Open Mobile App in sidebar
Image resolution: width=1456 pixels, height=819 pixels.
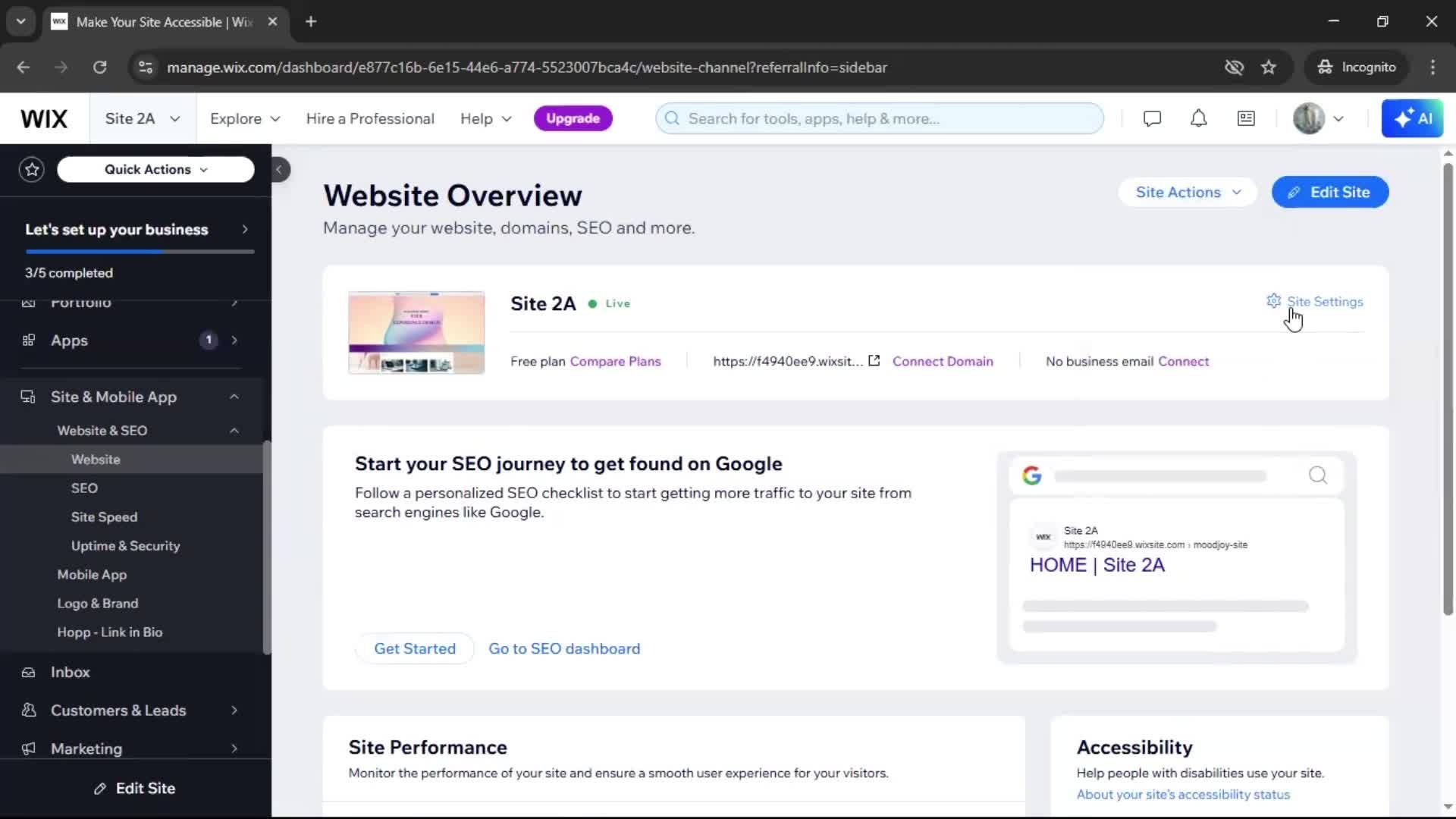tap(92, 574)
